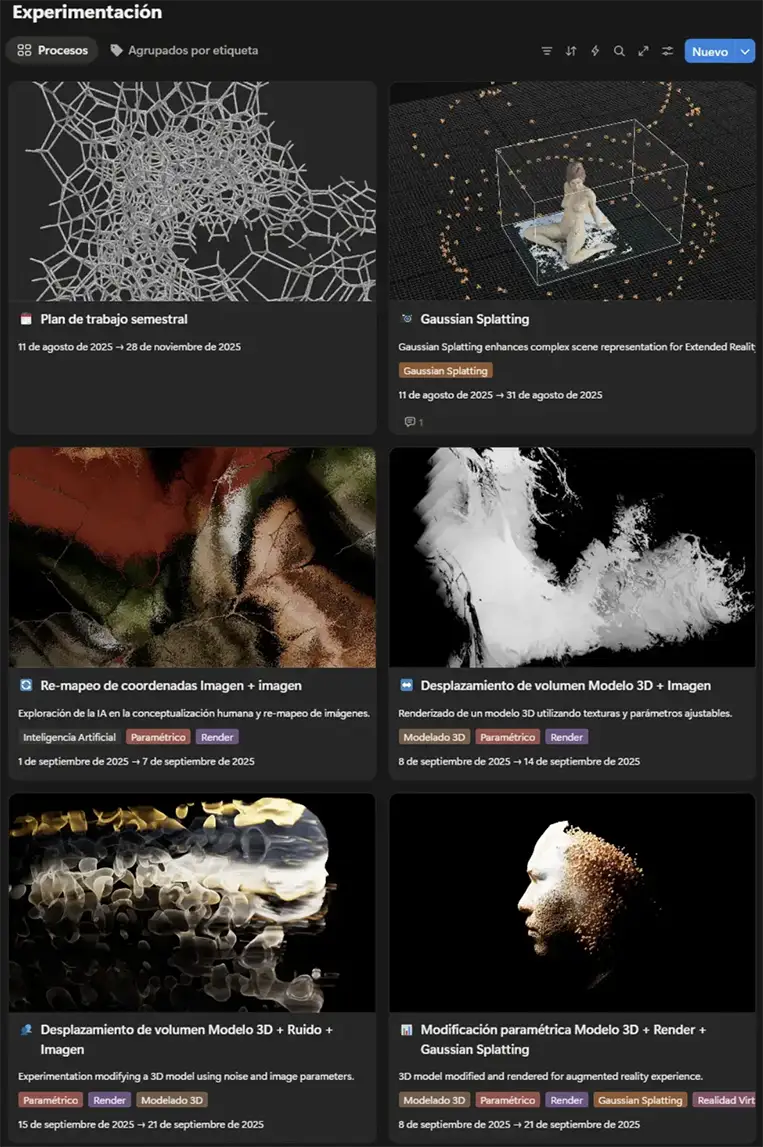Open the particle head render thumbnail

(572, 903)
